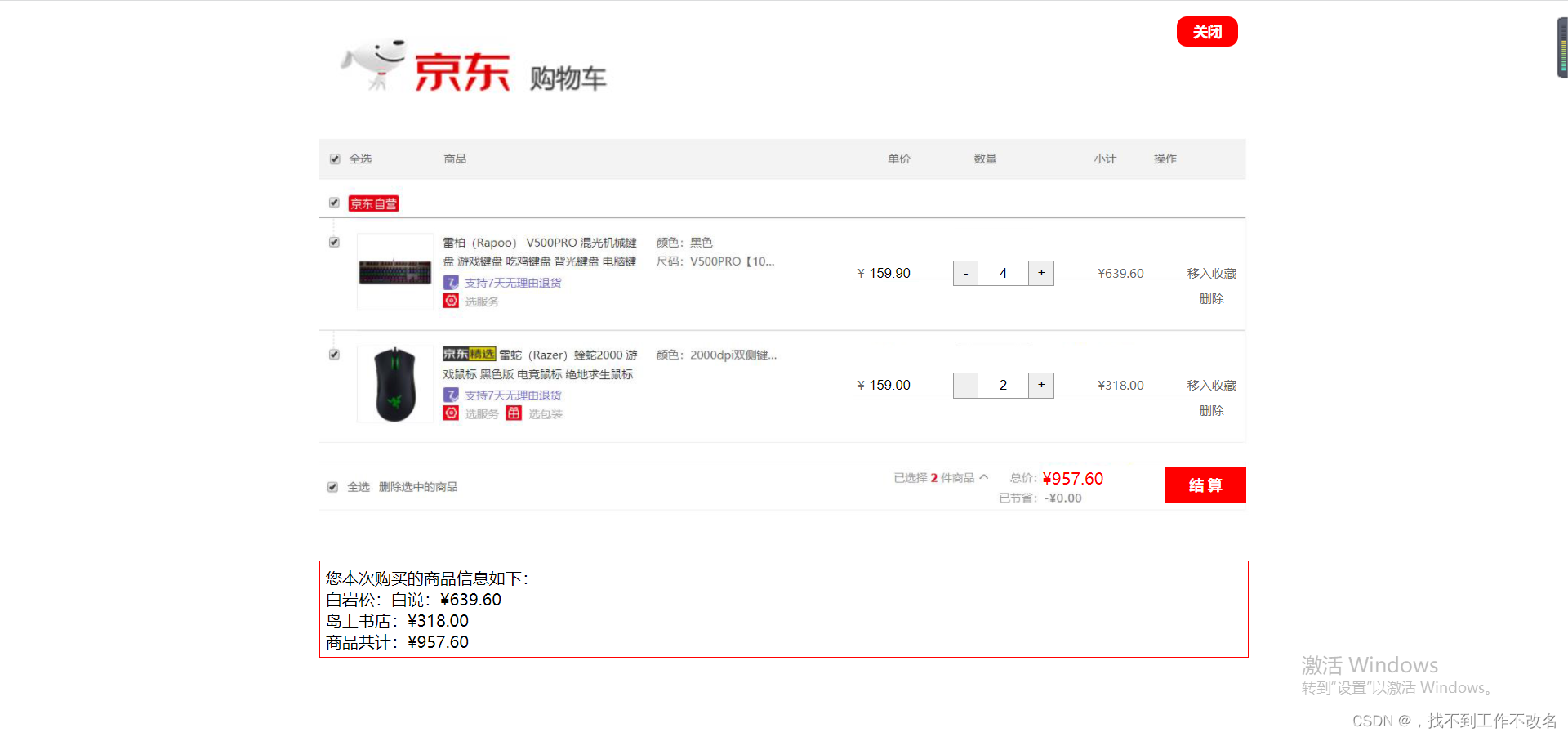The width and height of the screenshot is (1568, 737).
Task: Click 移入收藏 for Razer mouse
Action: 1212,386
